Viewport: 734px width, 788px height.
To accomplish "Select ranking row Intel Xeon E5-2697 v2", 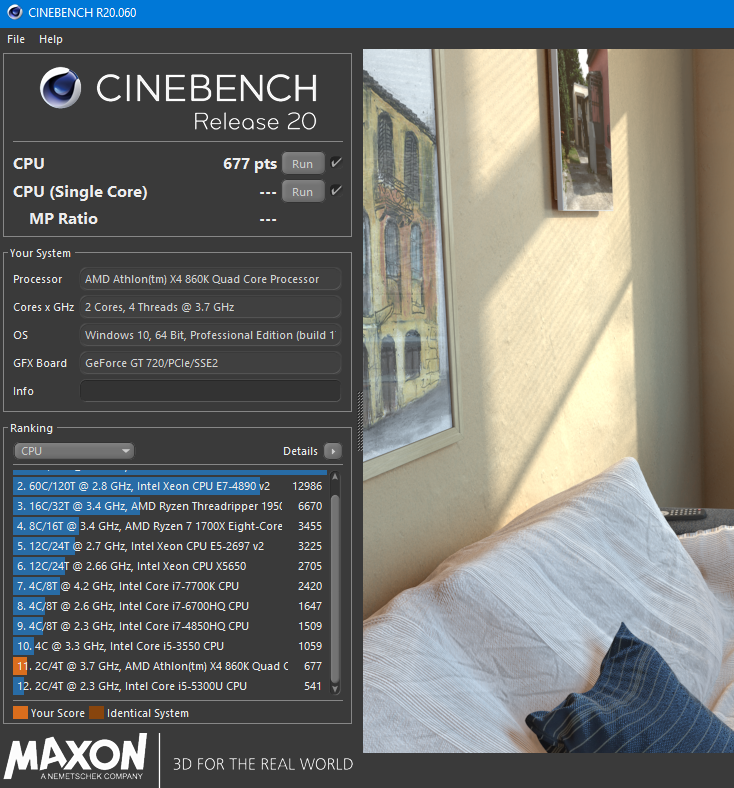I will pyautogui.click(x=169, y=546).
